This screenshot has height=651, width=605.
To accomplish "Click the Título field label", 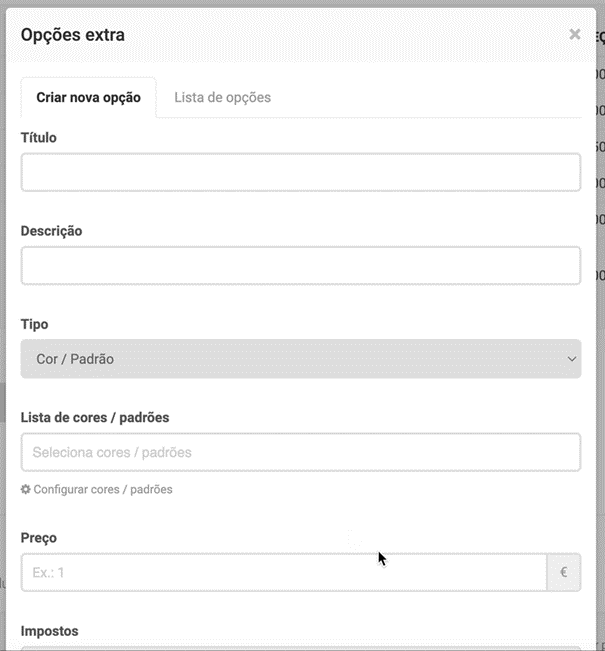I will click(39, 138).
